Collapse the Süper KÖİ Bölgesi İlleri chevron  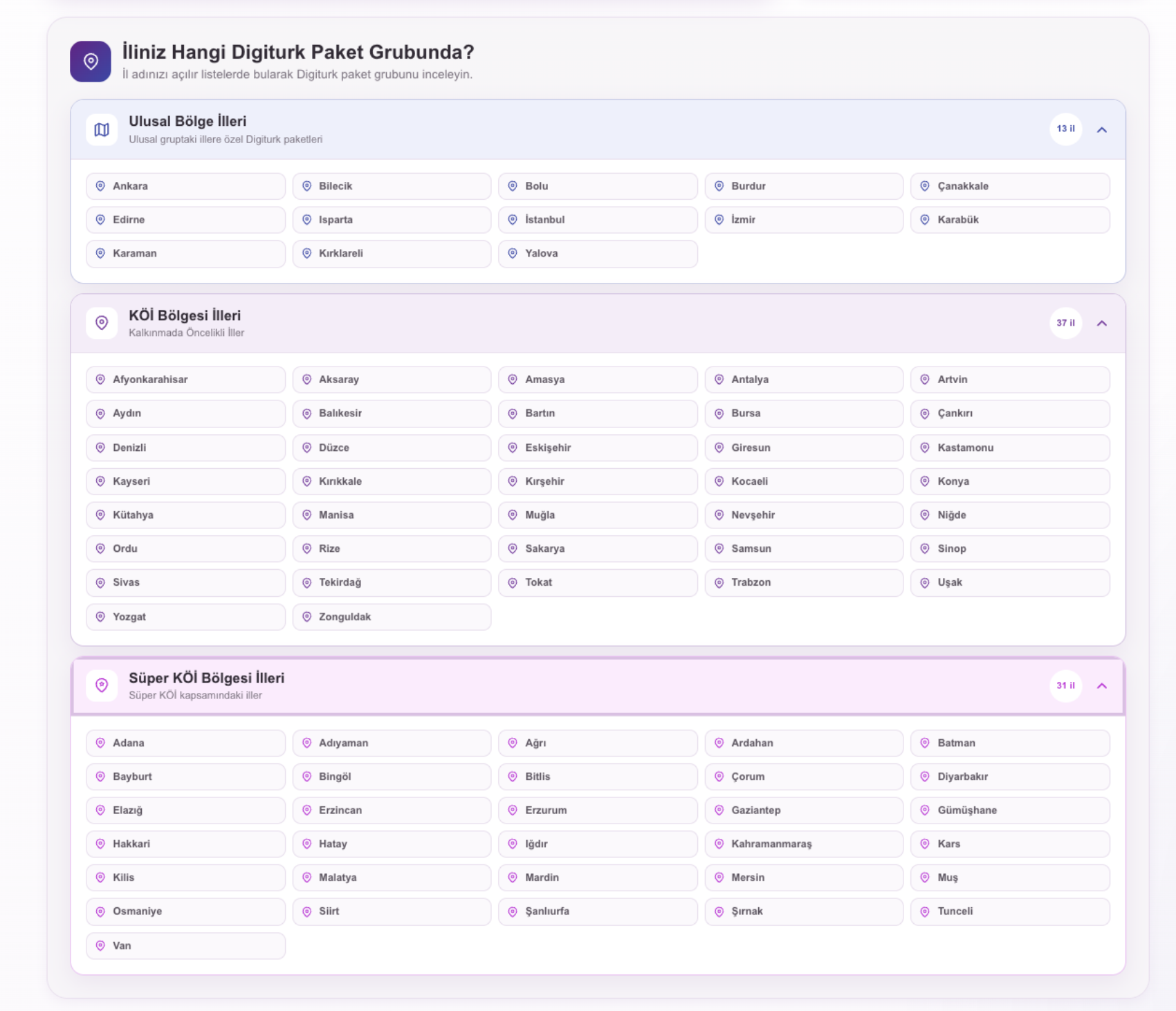[x=1102, y=685]
